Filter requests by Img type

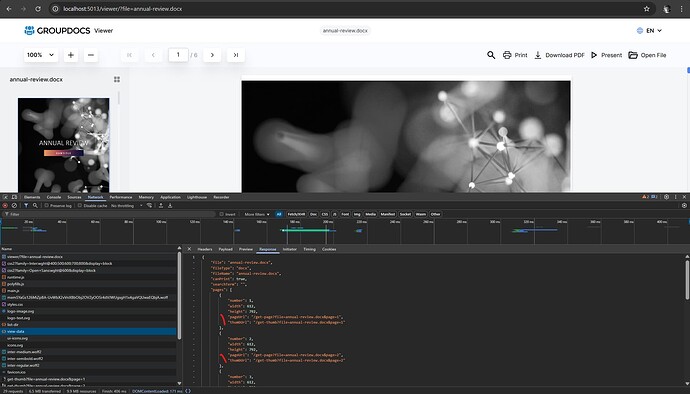pos(357,214)
